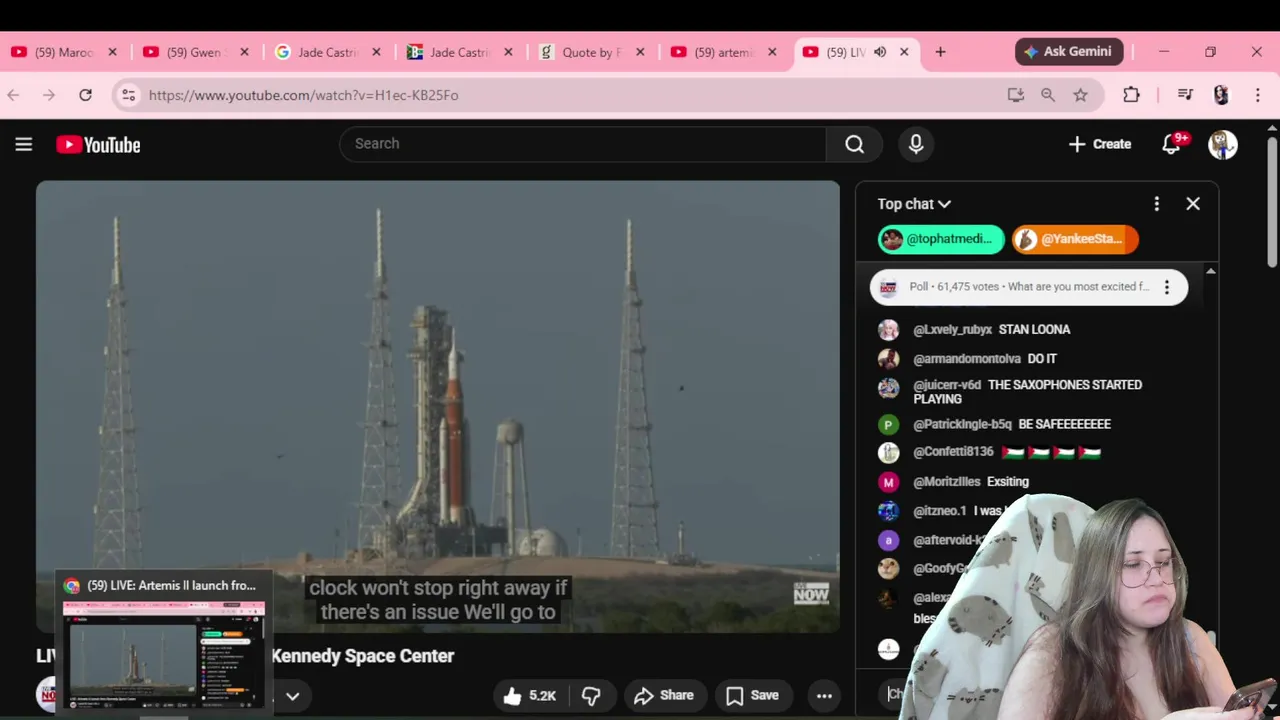Switch to the Maroon YouTube tab
This screenshot has height=720, width=1280.
(x=64, y=52)
